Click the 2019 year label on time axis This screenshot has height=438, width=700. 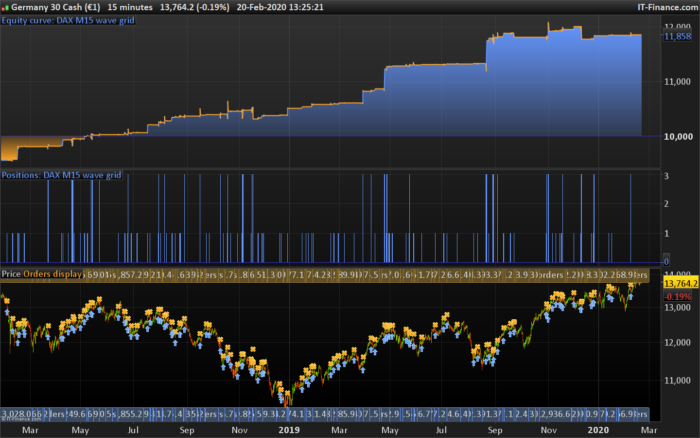[289, 430]
